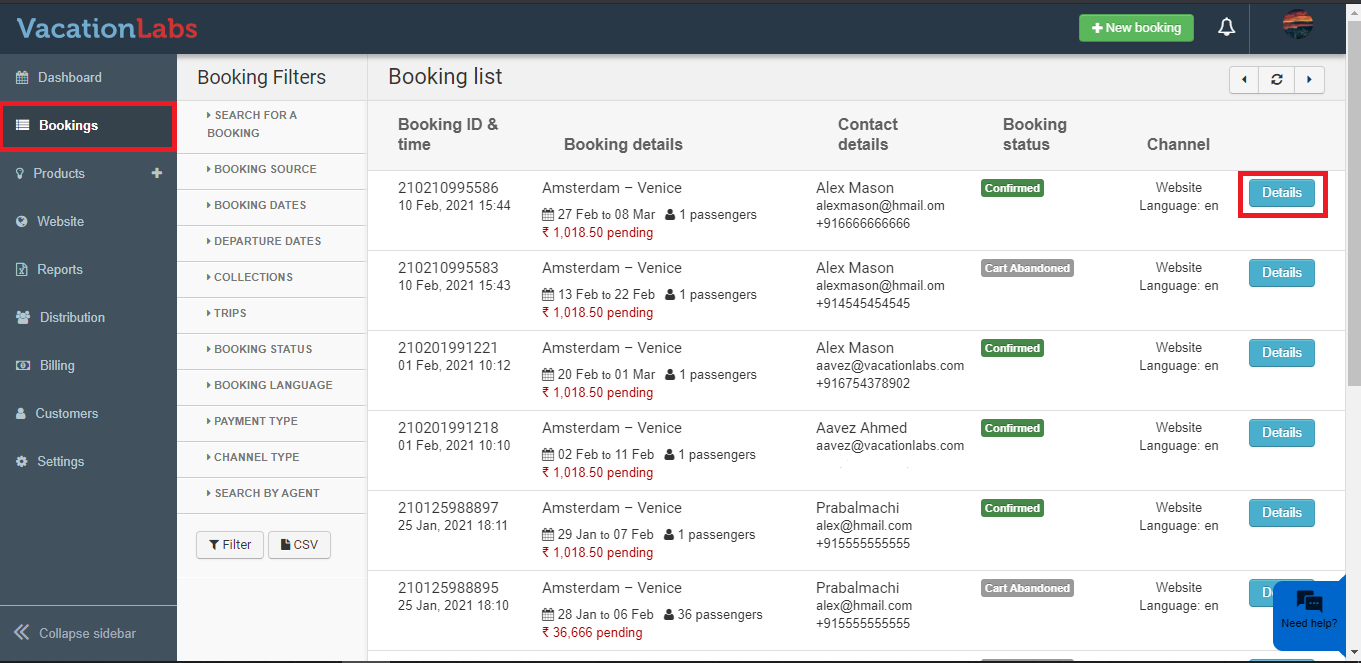This screenshot has height=663, width=1361.
Task: Go to next page arrow
Action: [1309, 80]
